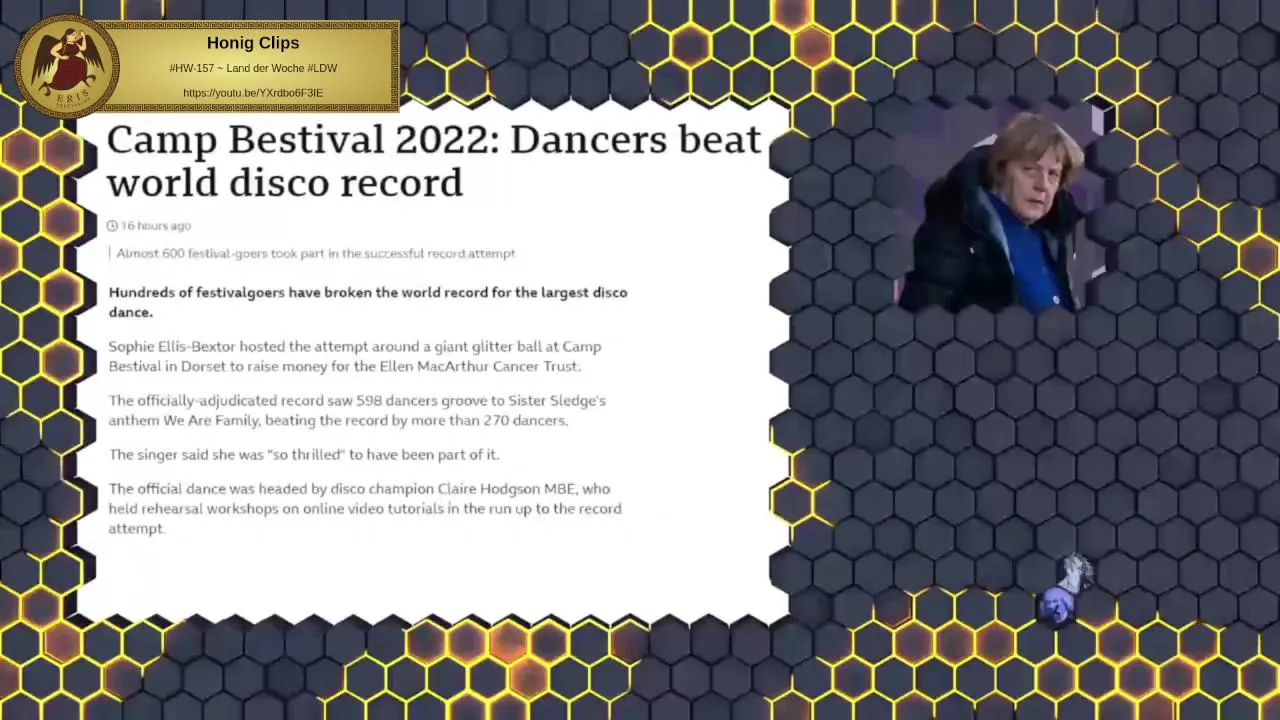Viewport: 1280px width, 720px height.
Task: Click the Almost 600 festival-goers caption
Action: click(x=316, y=254)
